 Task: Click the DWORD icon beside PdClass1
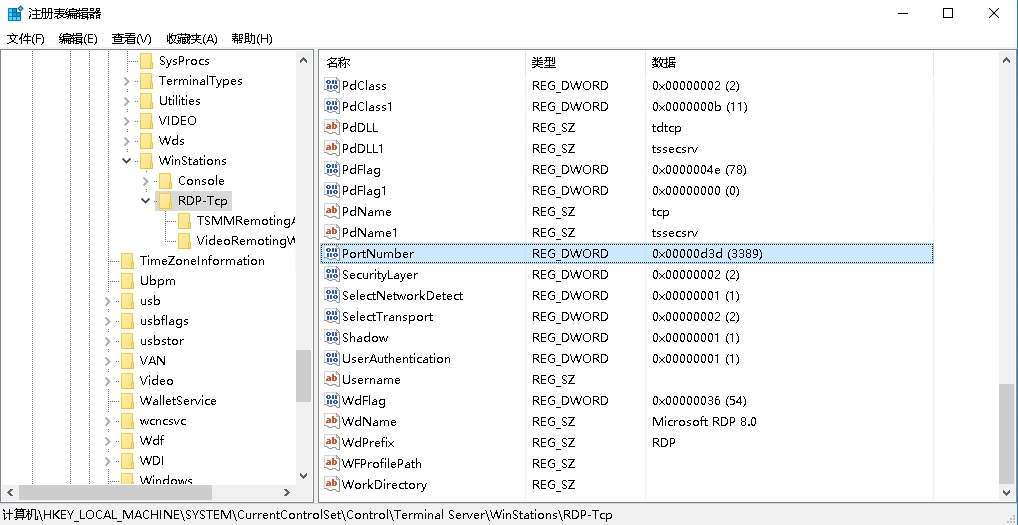click(x=331, y=106)
